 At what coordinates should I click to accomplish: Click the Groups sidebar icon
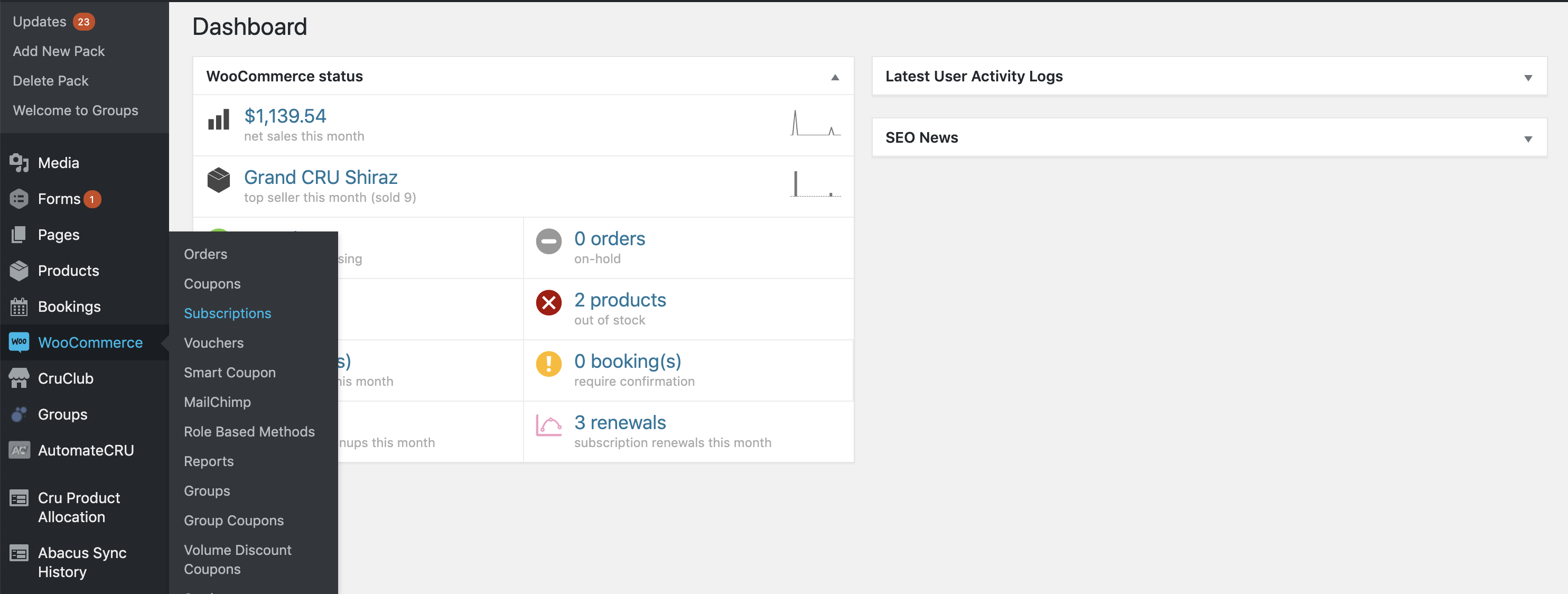(19, 414)
